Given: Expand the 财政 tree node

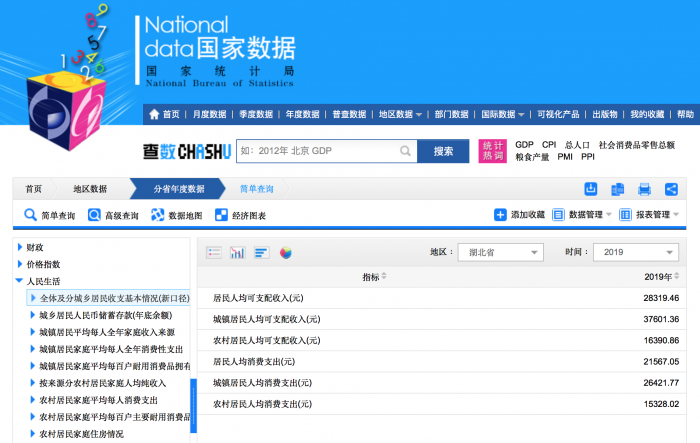Looking at the screenshot, I should 20,247.
